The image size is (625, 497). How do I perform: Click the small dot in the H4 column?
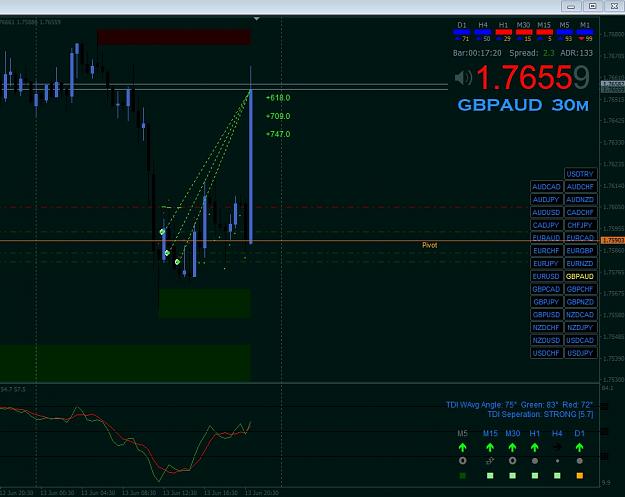(x=557, y=461)
